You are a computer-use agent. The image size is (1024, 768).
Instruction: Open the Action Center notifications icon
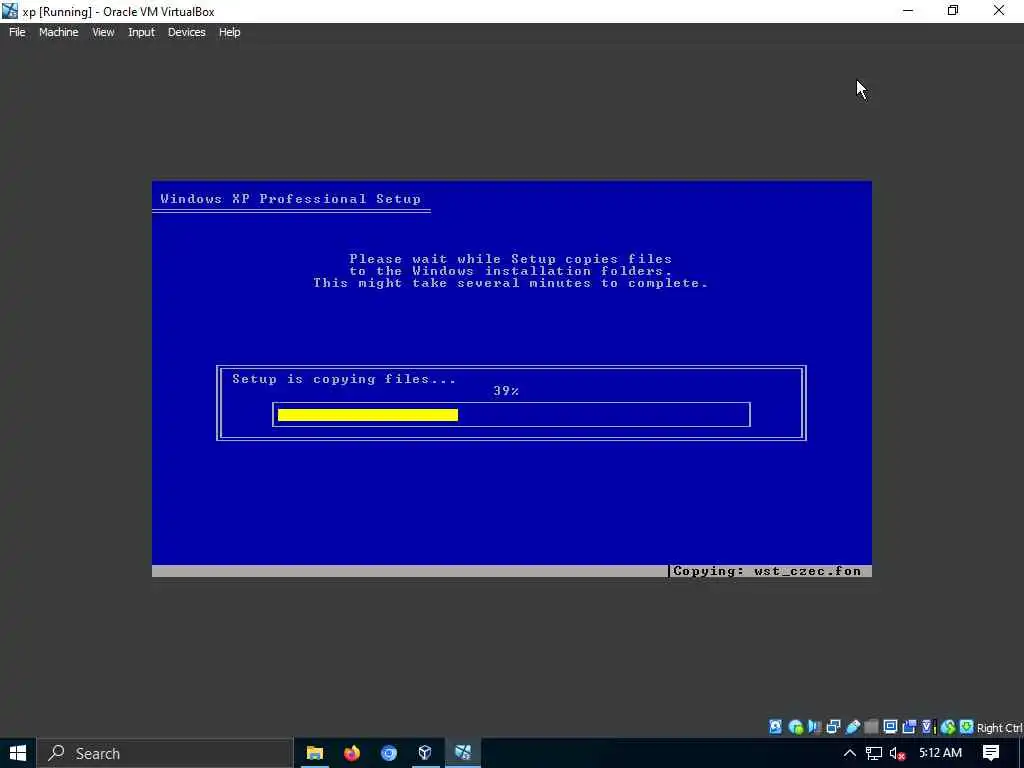pyautogui.click(x=991, y=753)
